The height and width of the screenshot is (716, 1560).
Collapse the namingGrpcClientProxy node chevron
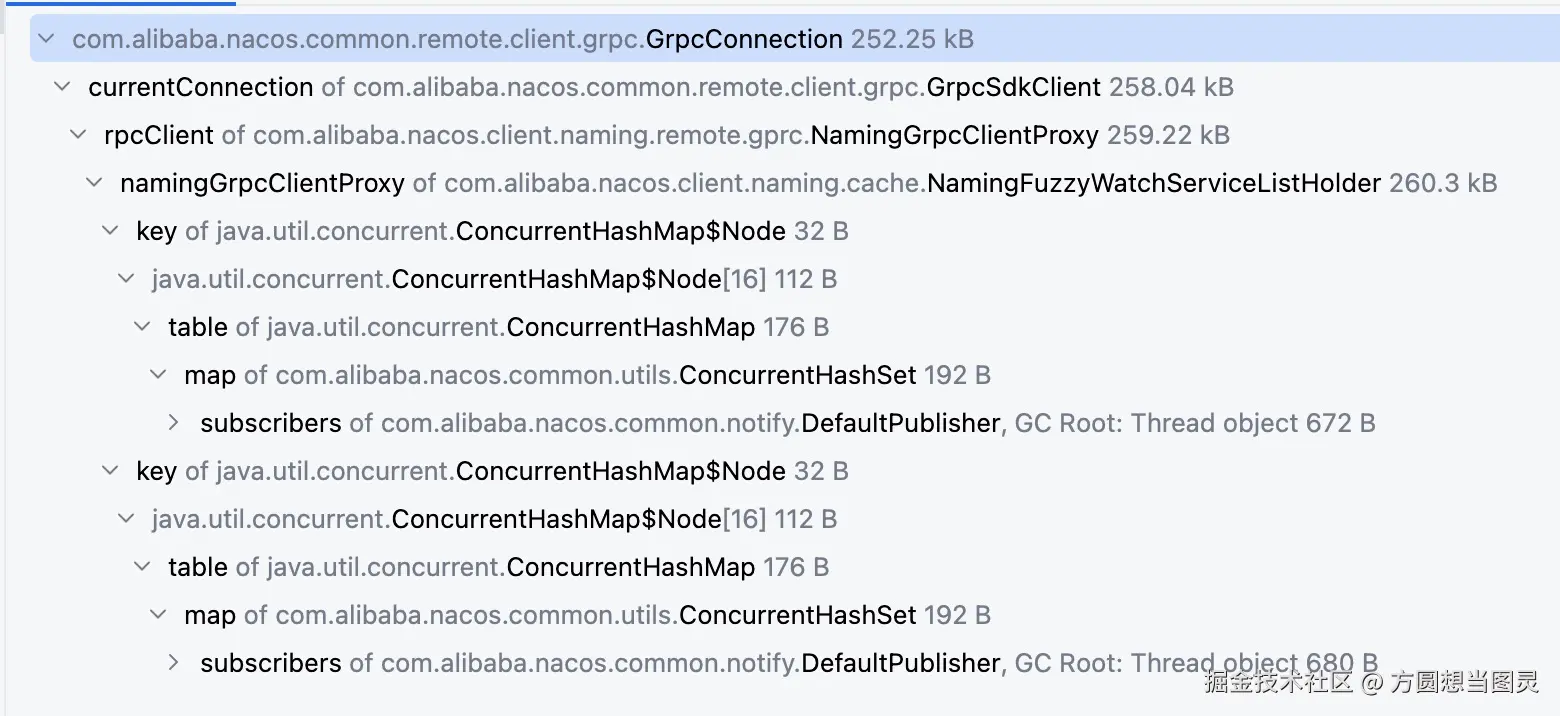pyautogui.click(x=94, y=183)
